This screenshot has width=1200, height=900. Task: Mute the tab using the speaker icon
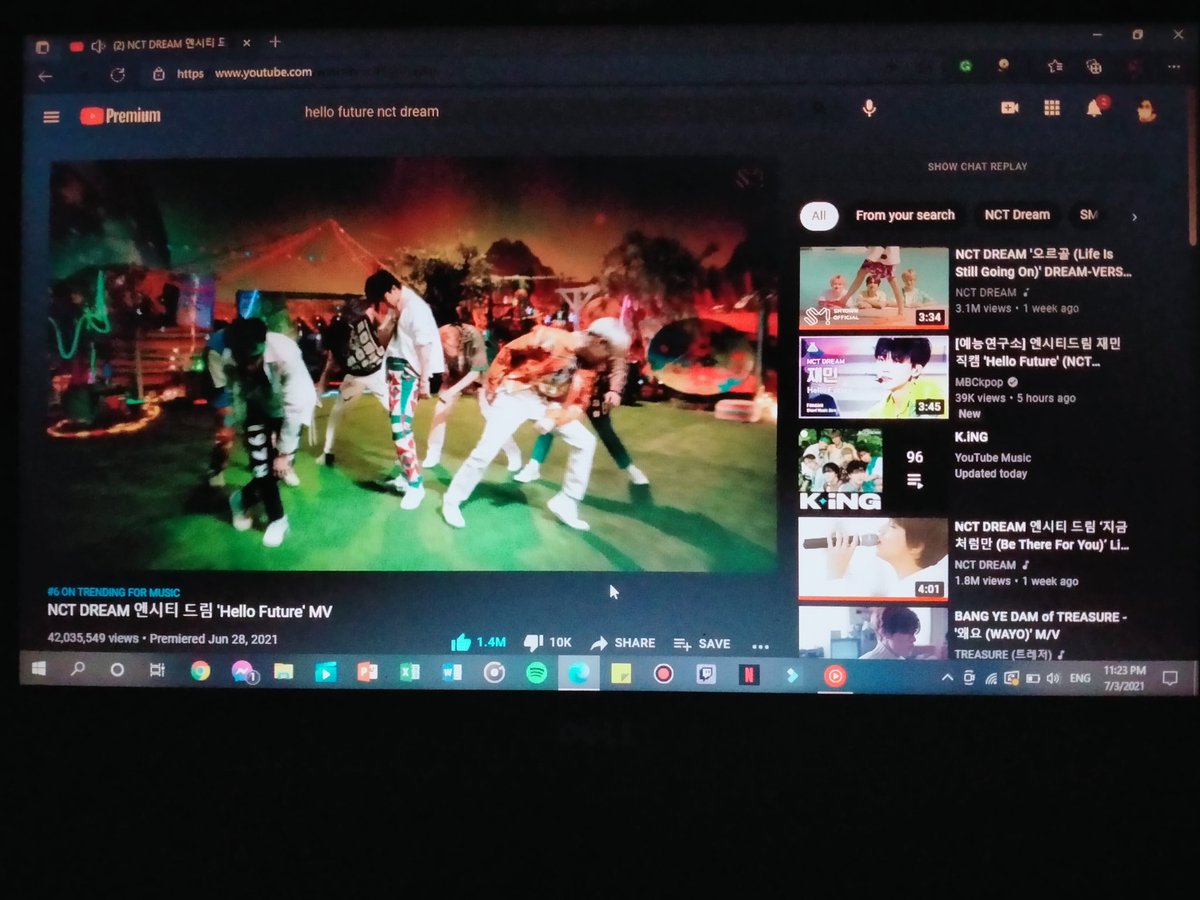[97, 45]
